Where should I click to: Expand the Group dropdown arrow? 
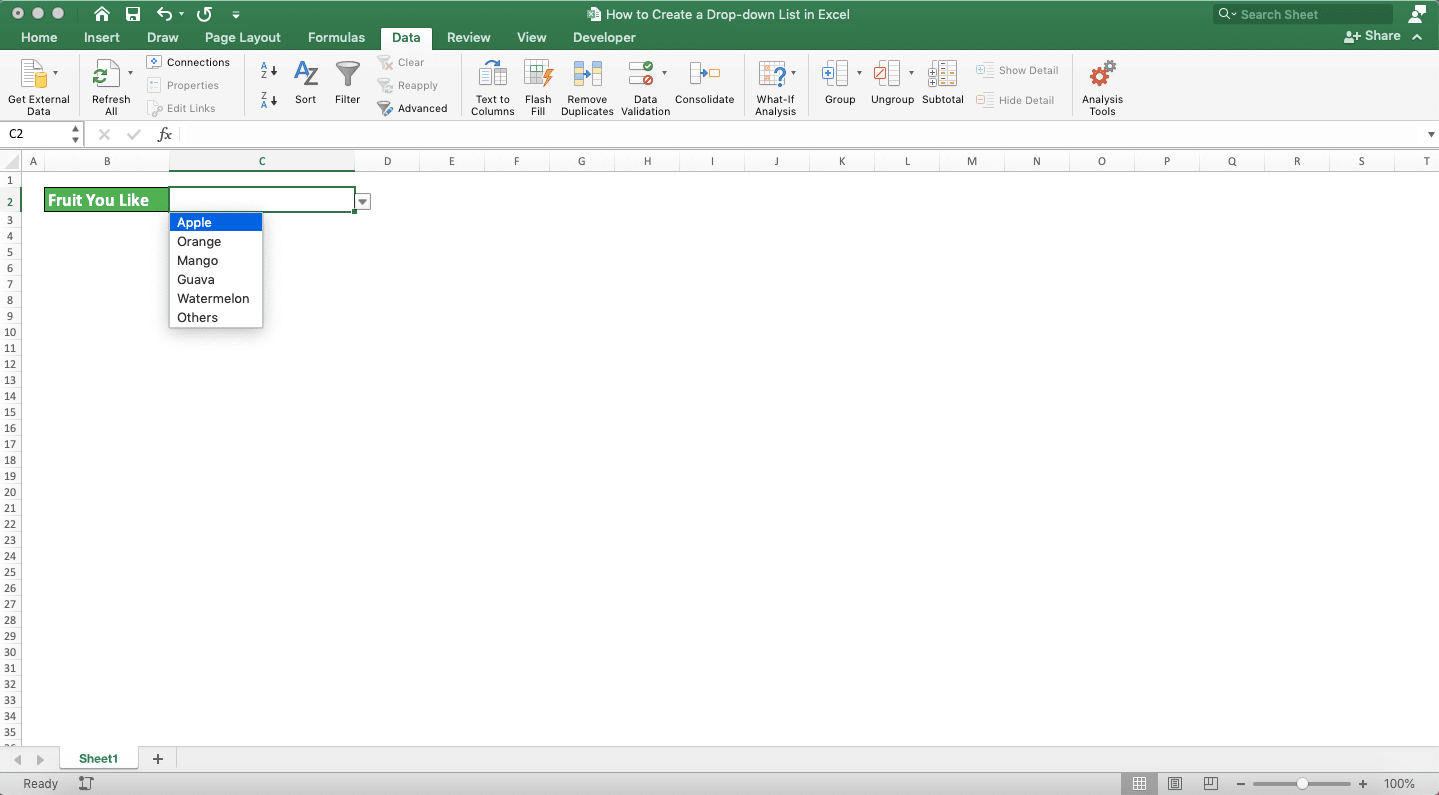[859, 73]
